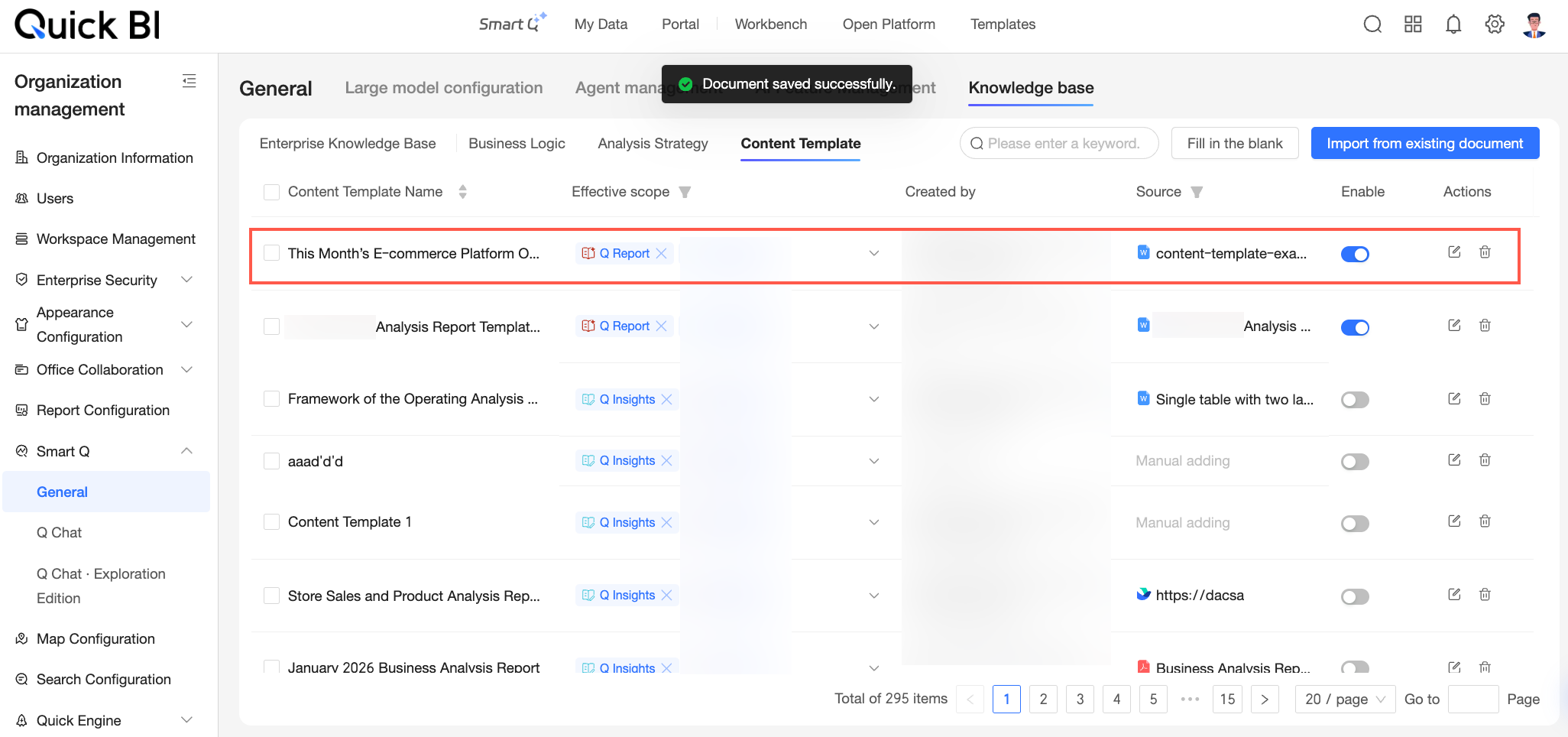Filter by Effective scope
The height and width of the screenshot is (737, 1568).
(685, 192)
